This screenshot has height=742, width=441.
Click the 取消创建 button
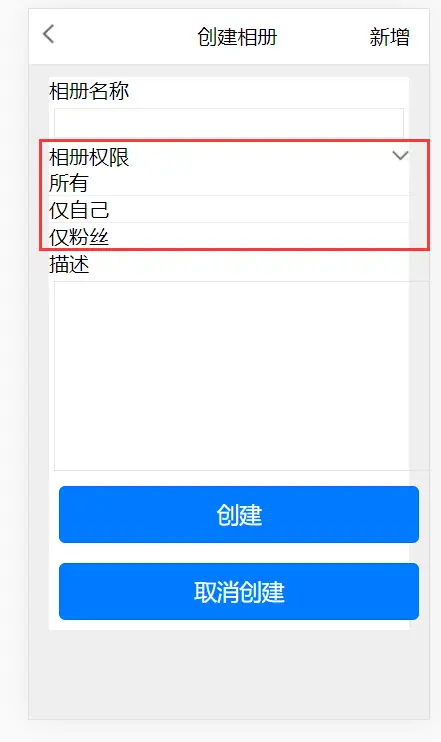pyautogui.click(x=239, y=592)
